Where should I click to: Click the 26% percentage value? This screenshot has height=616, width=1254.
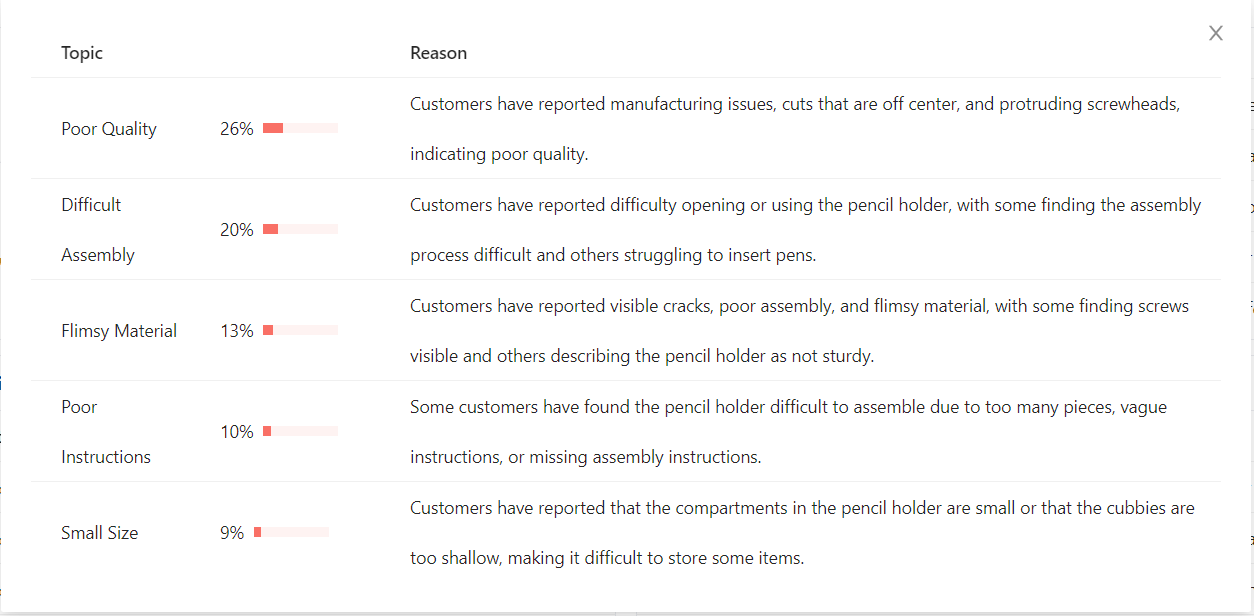coord(237,129)
